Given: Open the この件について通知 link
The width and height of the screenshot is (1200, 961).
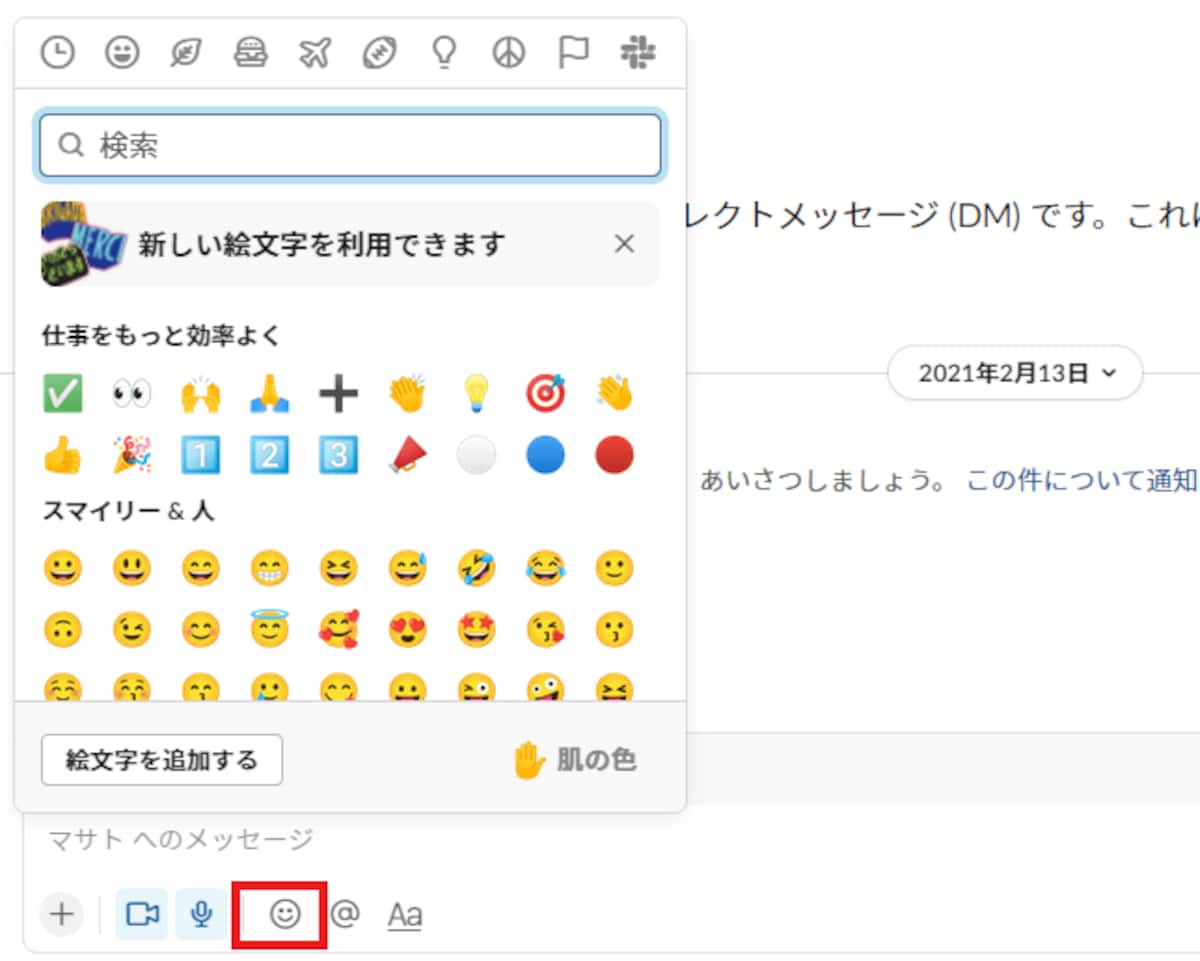Looking at the screenshot, I should (1082, 481).
